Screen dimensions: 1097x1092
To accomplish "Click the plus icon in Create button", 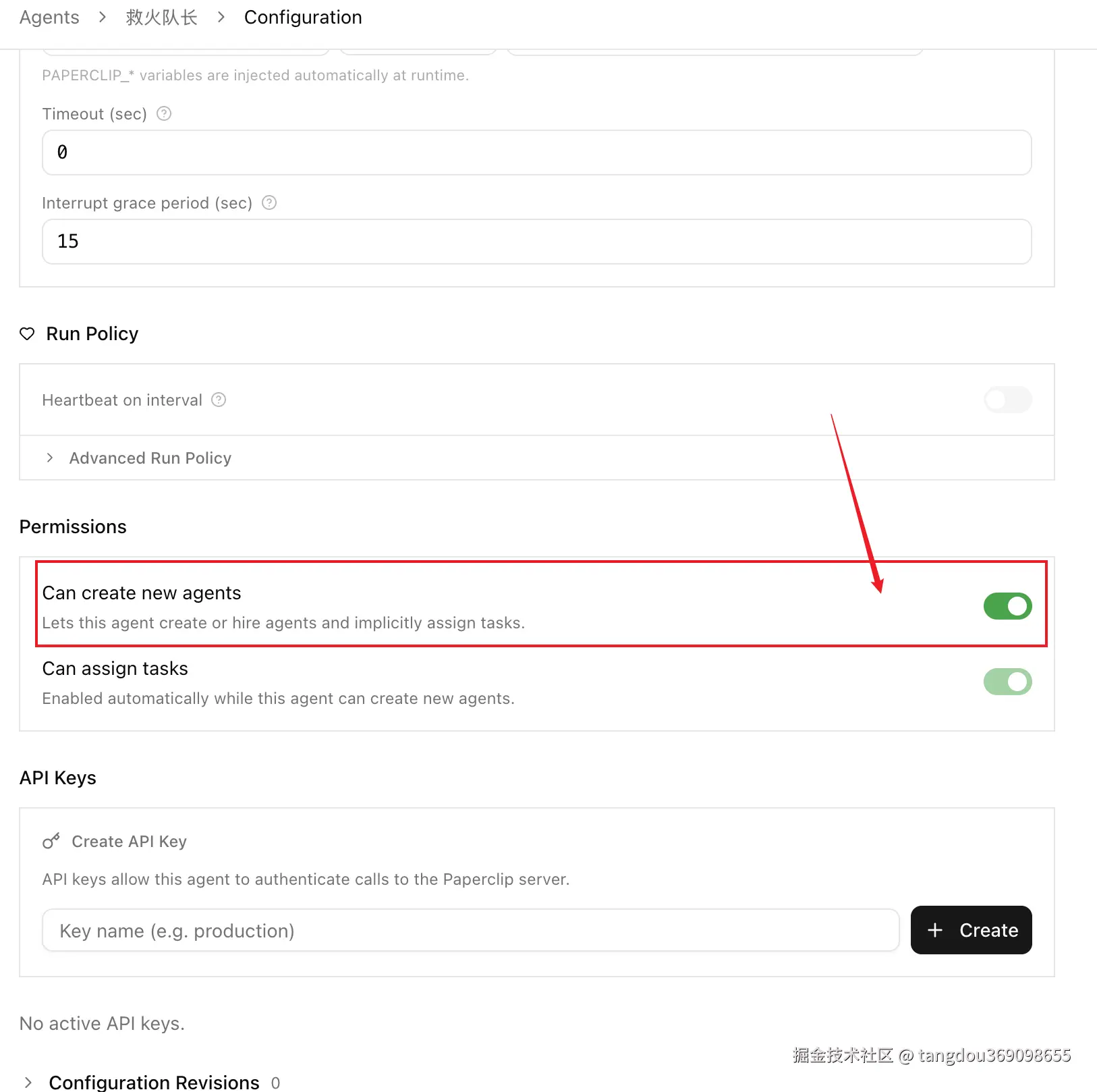I will (x=935, y=930).
